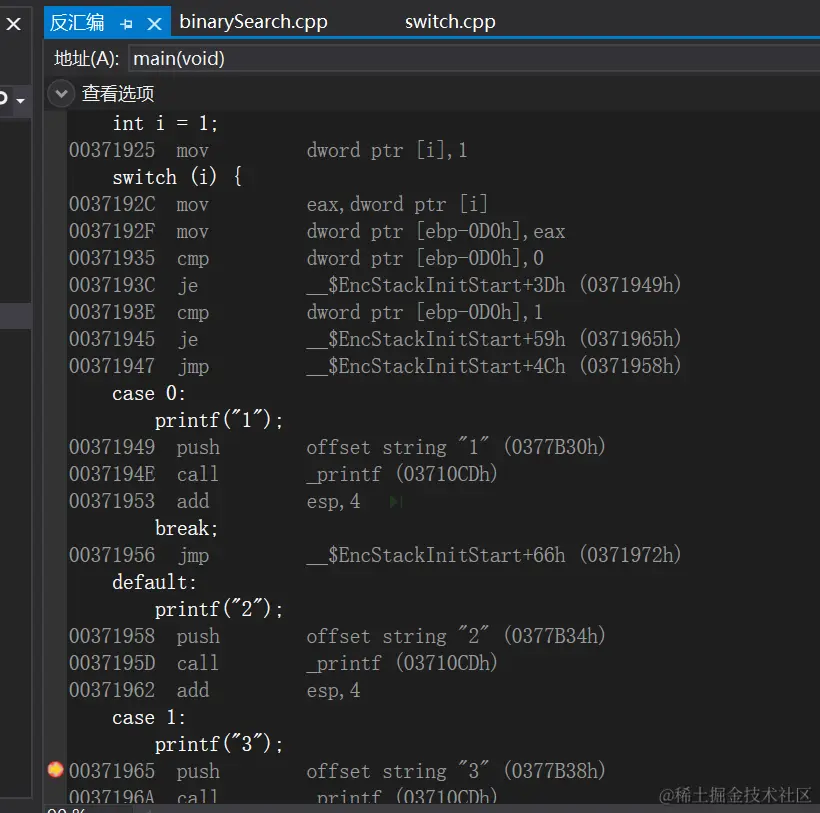The image size is (820, 813).
Task: Click the printf("1") source line
Action: coord(219,420)
